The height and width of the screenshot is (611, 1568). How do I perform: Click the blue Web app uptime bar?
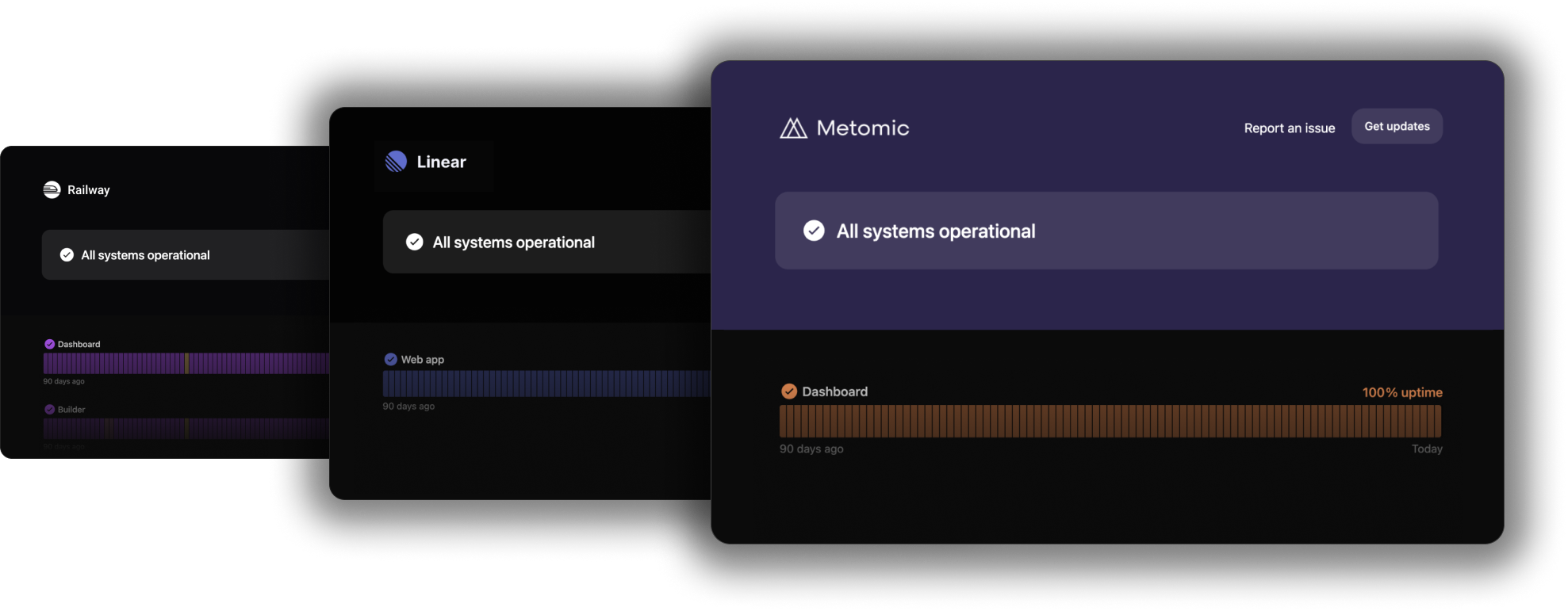coord(546,384)
